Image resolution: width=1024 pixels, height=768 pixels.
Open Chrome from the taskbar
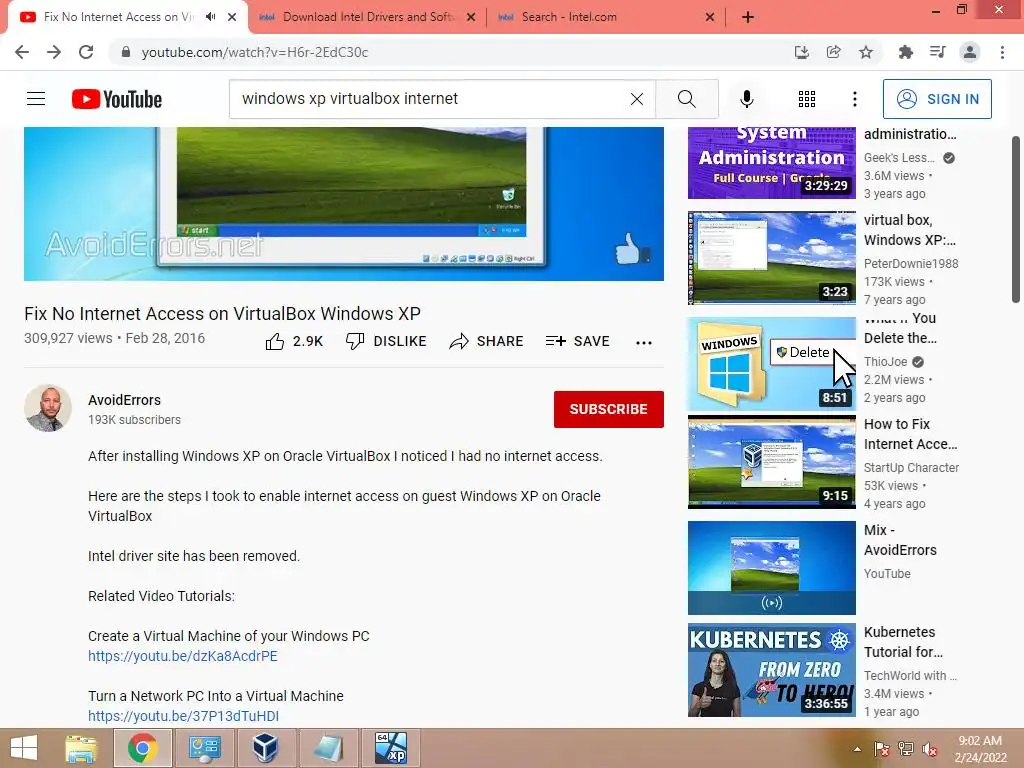coord(143,748)
